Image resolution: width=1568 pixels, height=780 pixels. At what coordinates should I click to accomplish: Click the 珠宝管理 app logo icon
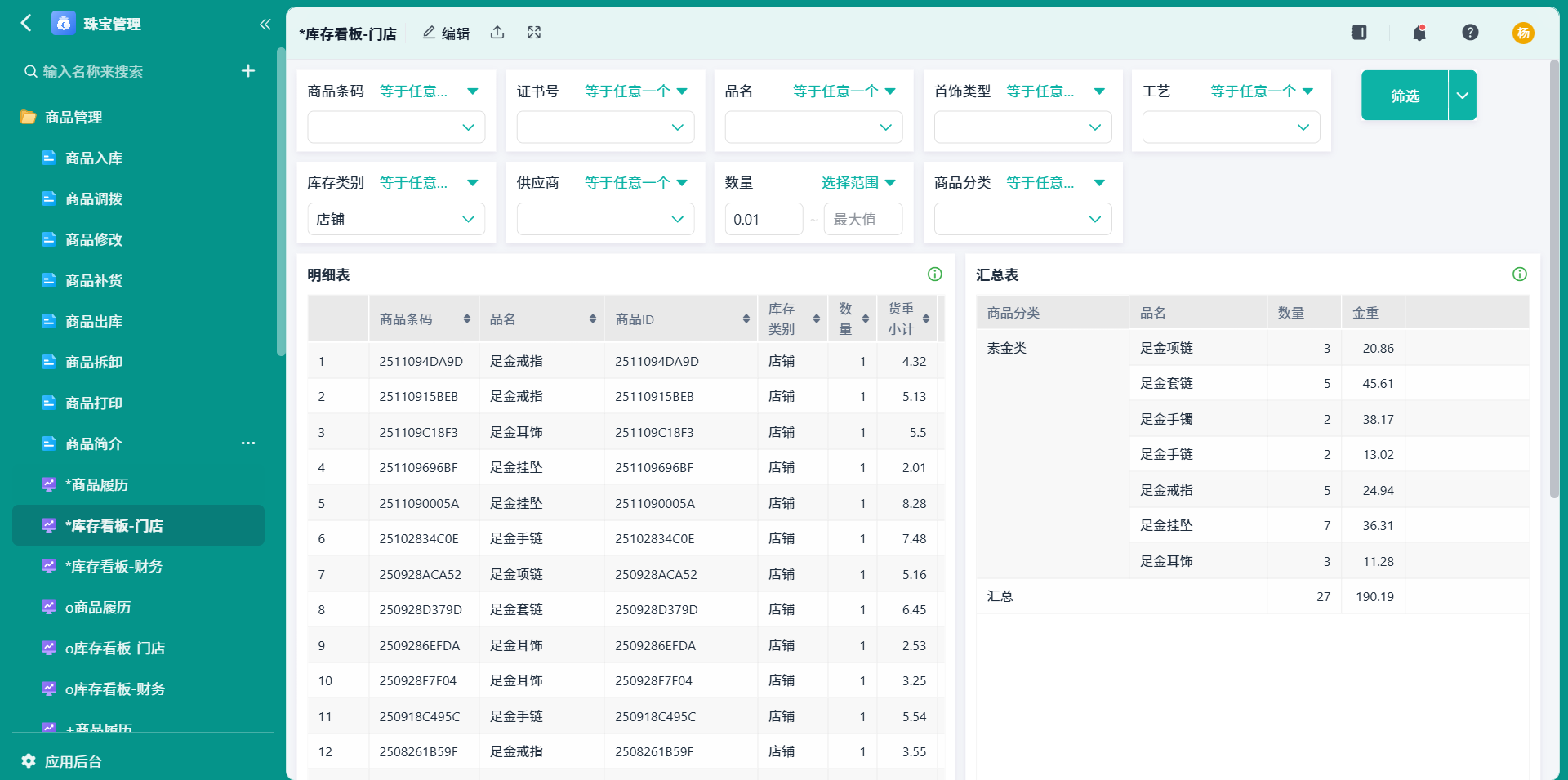[x=63, y=23]
